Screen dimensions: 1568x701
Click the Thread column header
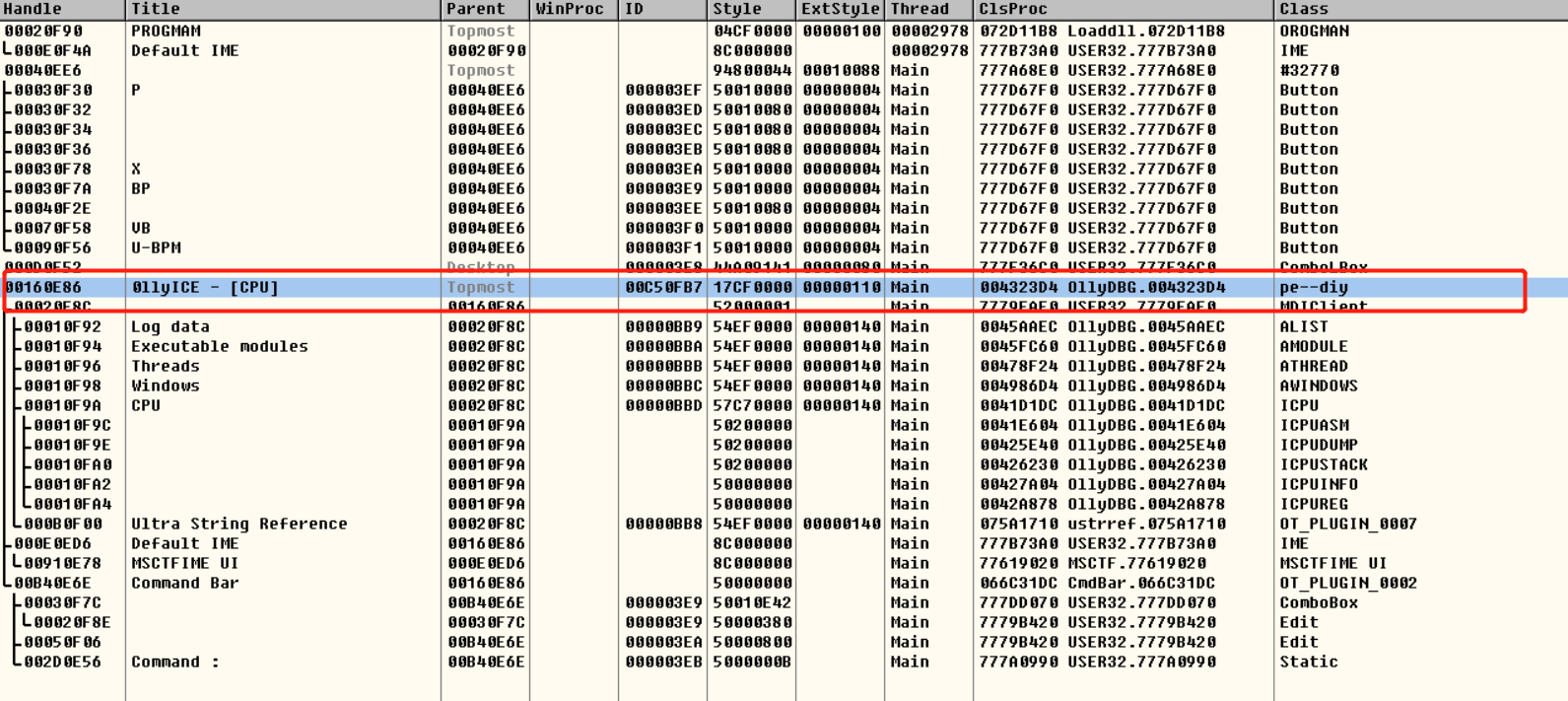[x=928, y=9]
